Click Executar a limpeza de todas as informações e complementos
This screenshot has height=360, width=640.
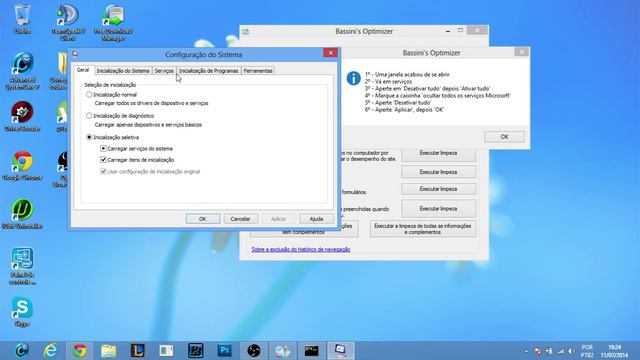coord(422,229)
